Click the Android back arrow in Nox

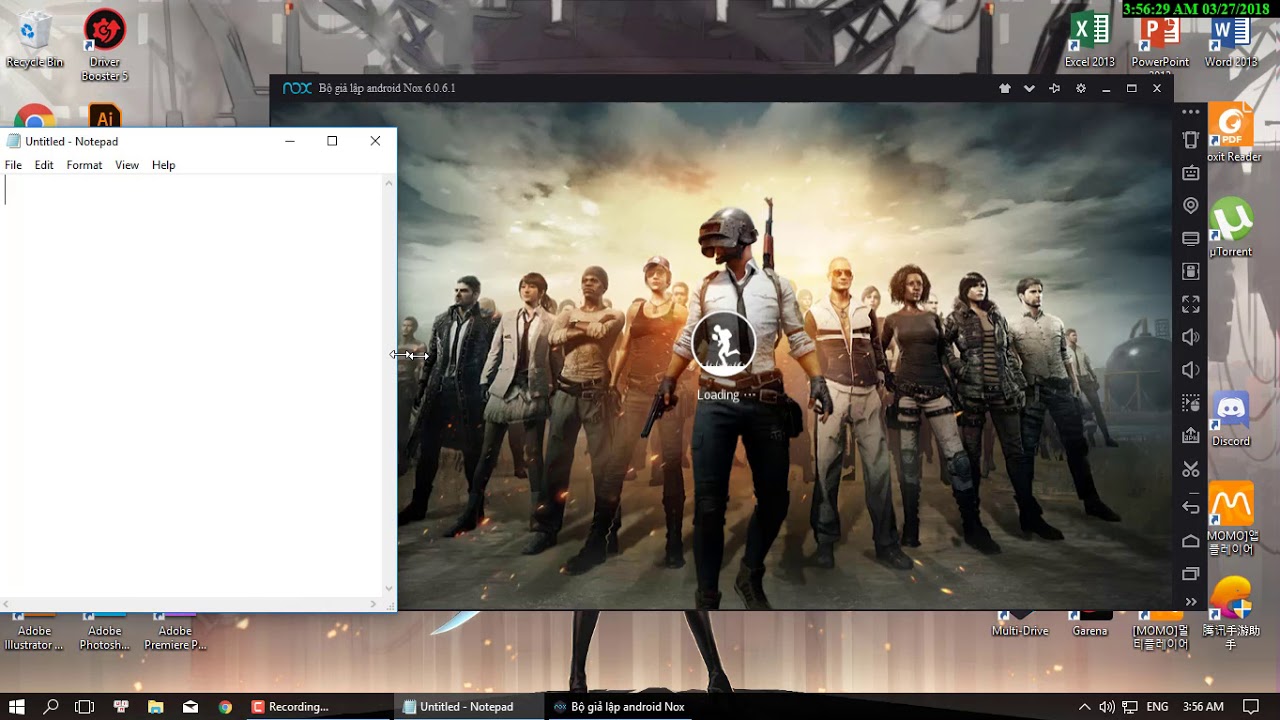pos(1190,507)
